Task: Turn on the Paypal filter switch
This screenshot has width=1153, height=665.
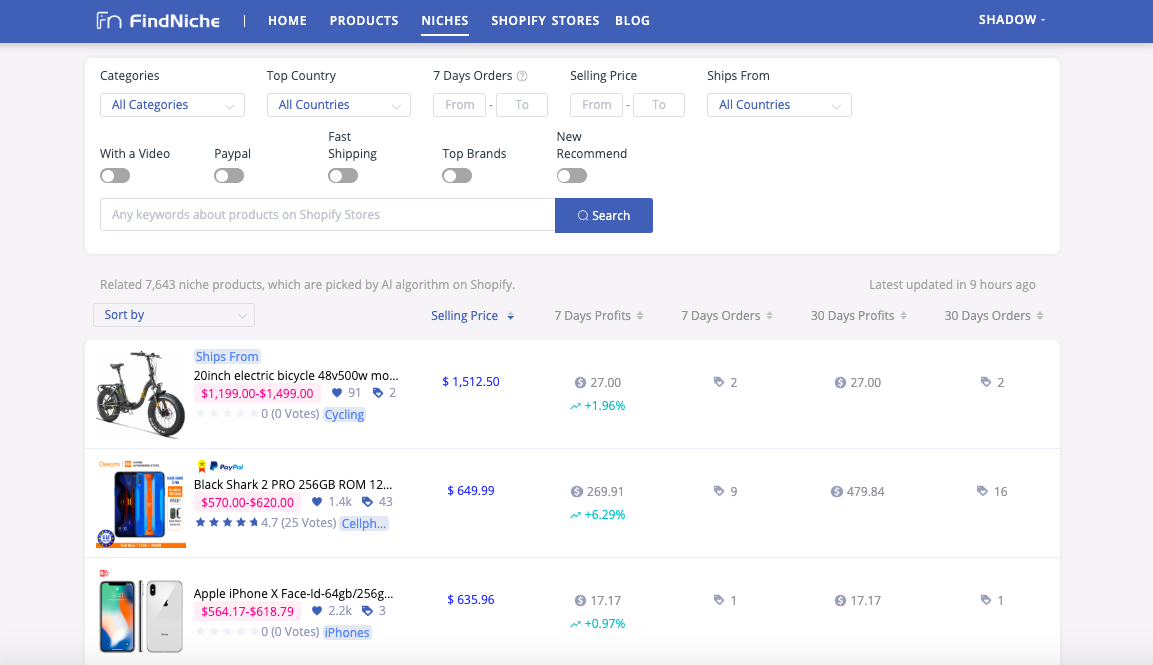Action: point(229,176)
